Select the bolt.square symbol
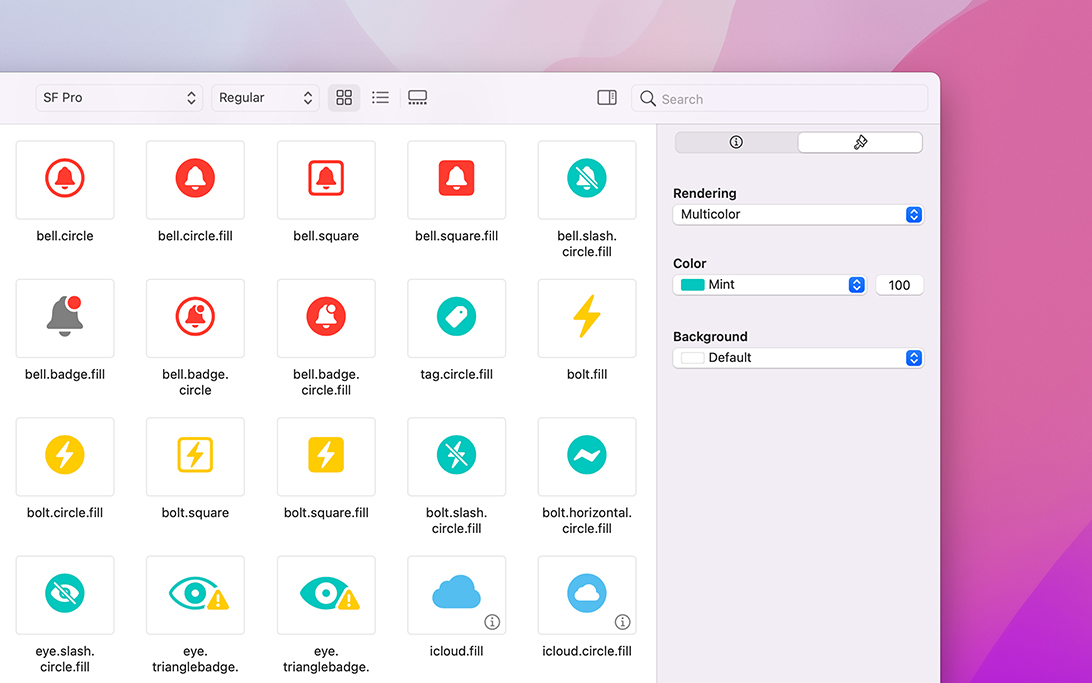Viewport: 1092px width, 683px height. tap(195, 457)
